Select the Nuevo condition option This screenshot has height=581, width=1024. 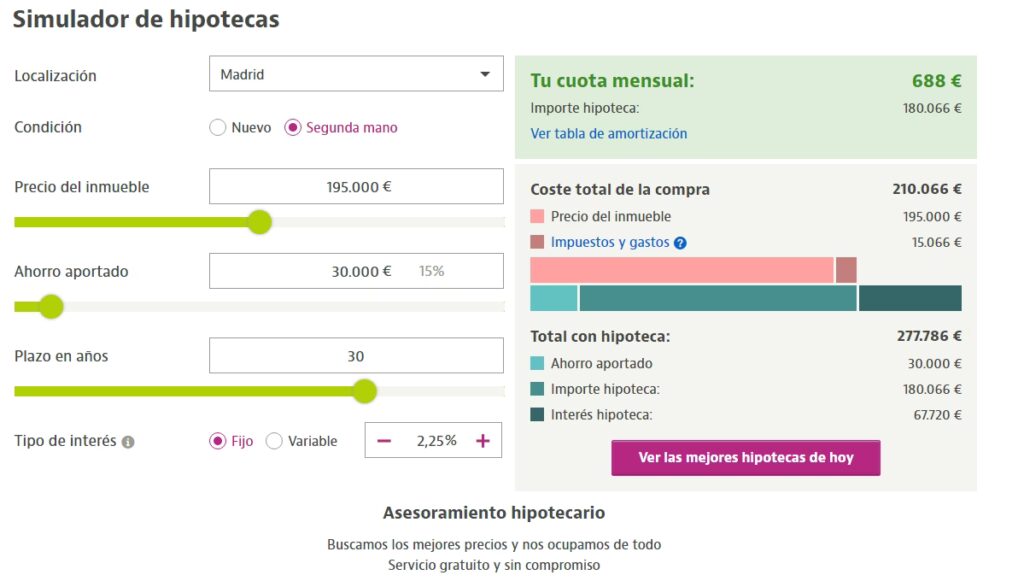(x=218, y=128)
